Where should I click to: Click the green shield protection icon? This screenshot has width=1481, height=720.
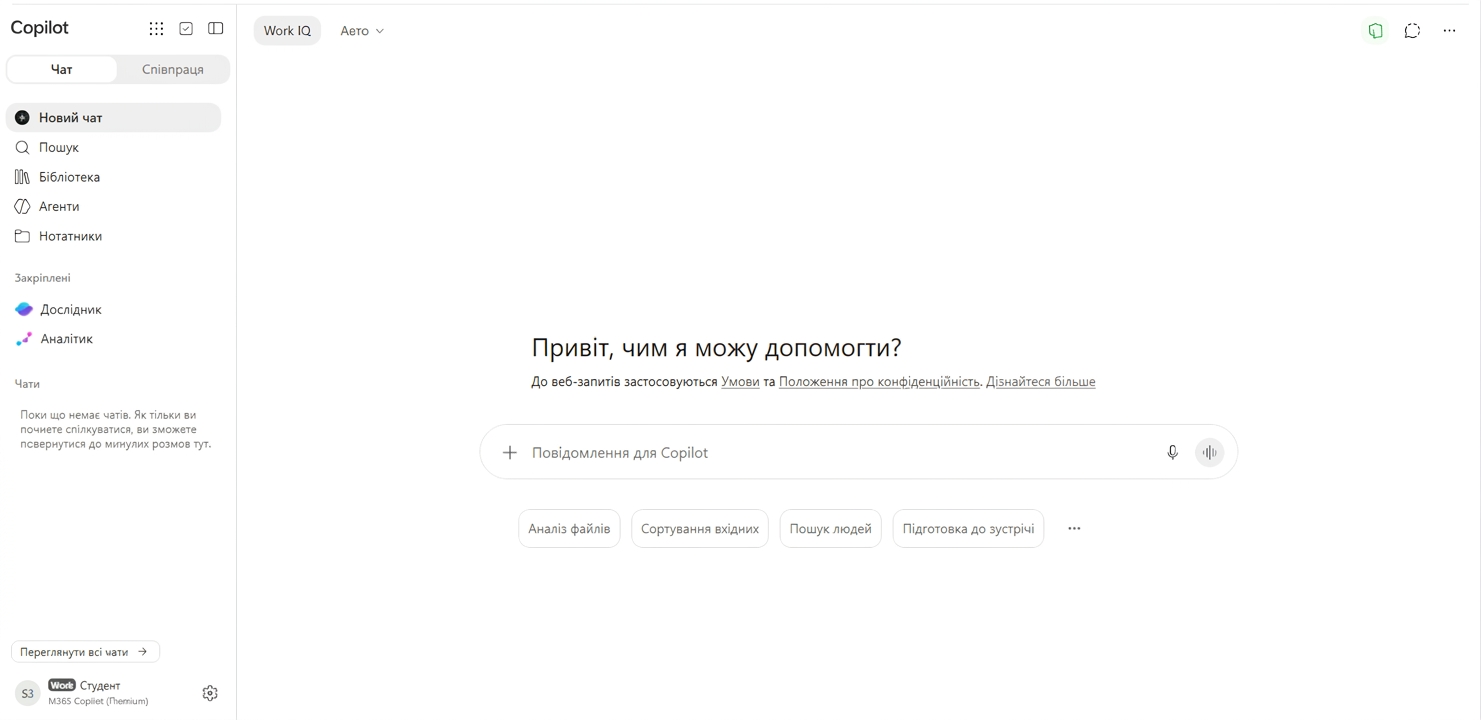(x=1376, y=31)
